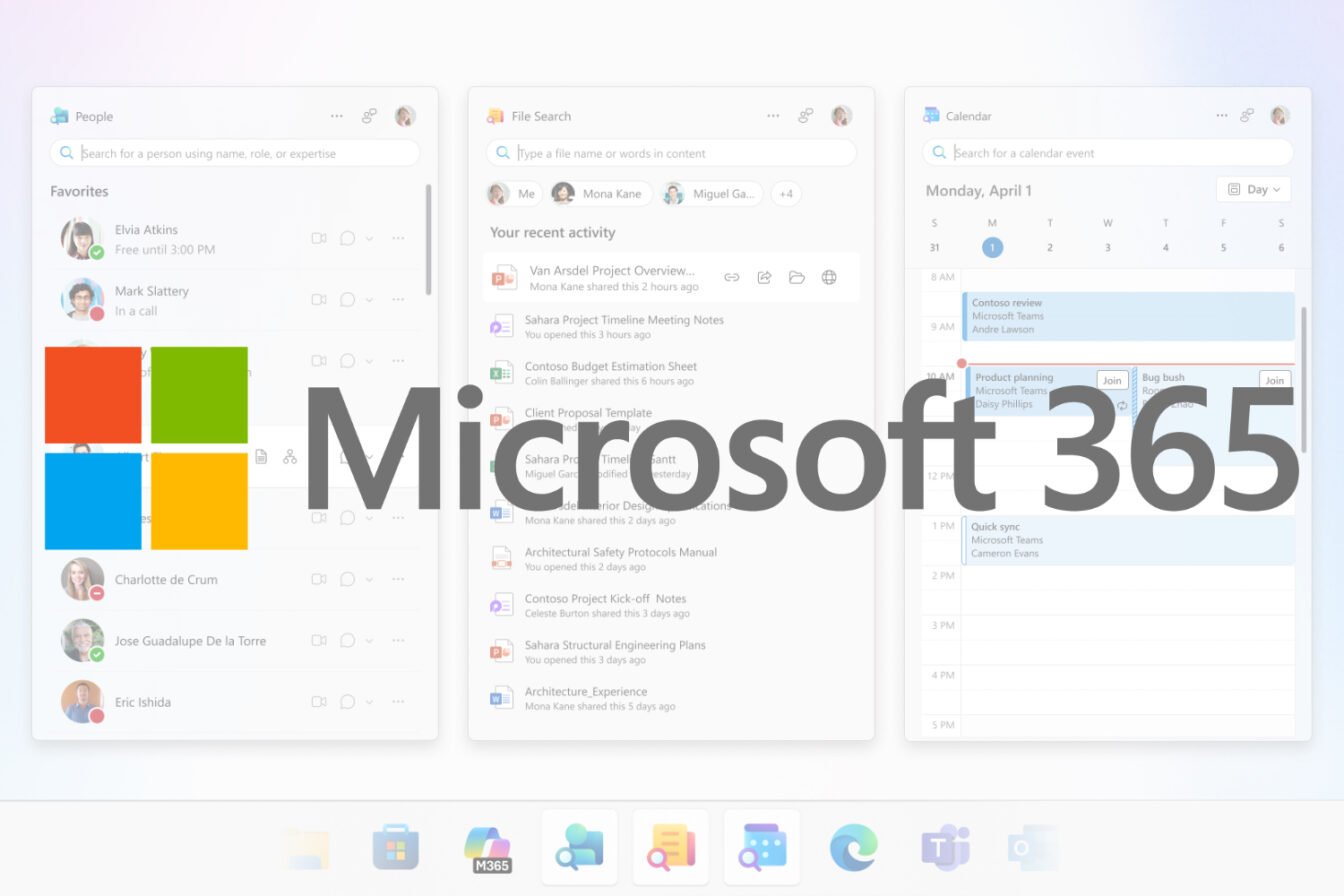
Task: Open a chat with Mark Slattery
Action: click(347, 299)
